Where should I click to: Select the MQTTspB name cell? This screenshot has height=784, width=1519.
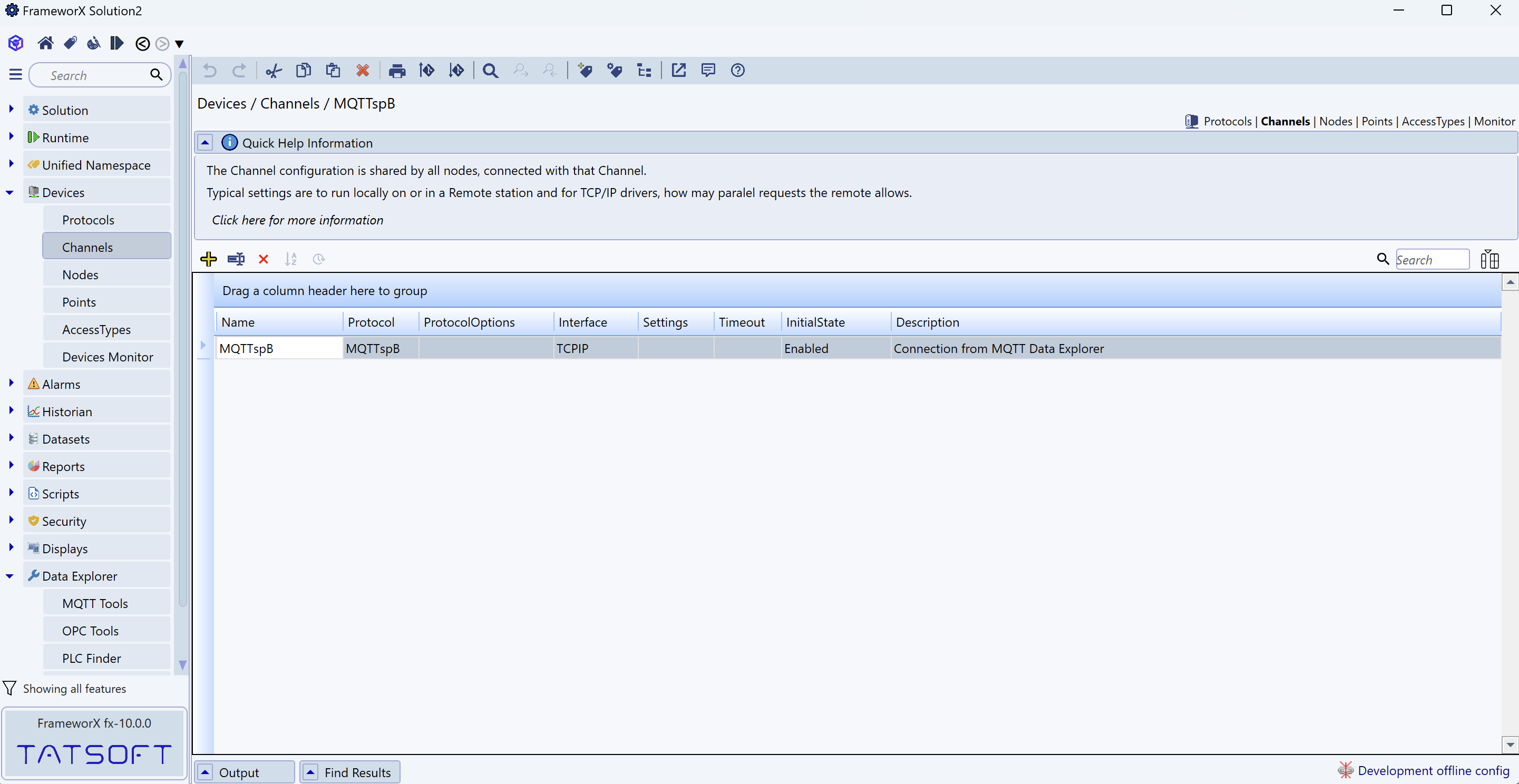click(x=279, y=348)
